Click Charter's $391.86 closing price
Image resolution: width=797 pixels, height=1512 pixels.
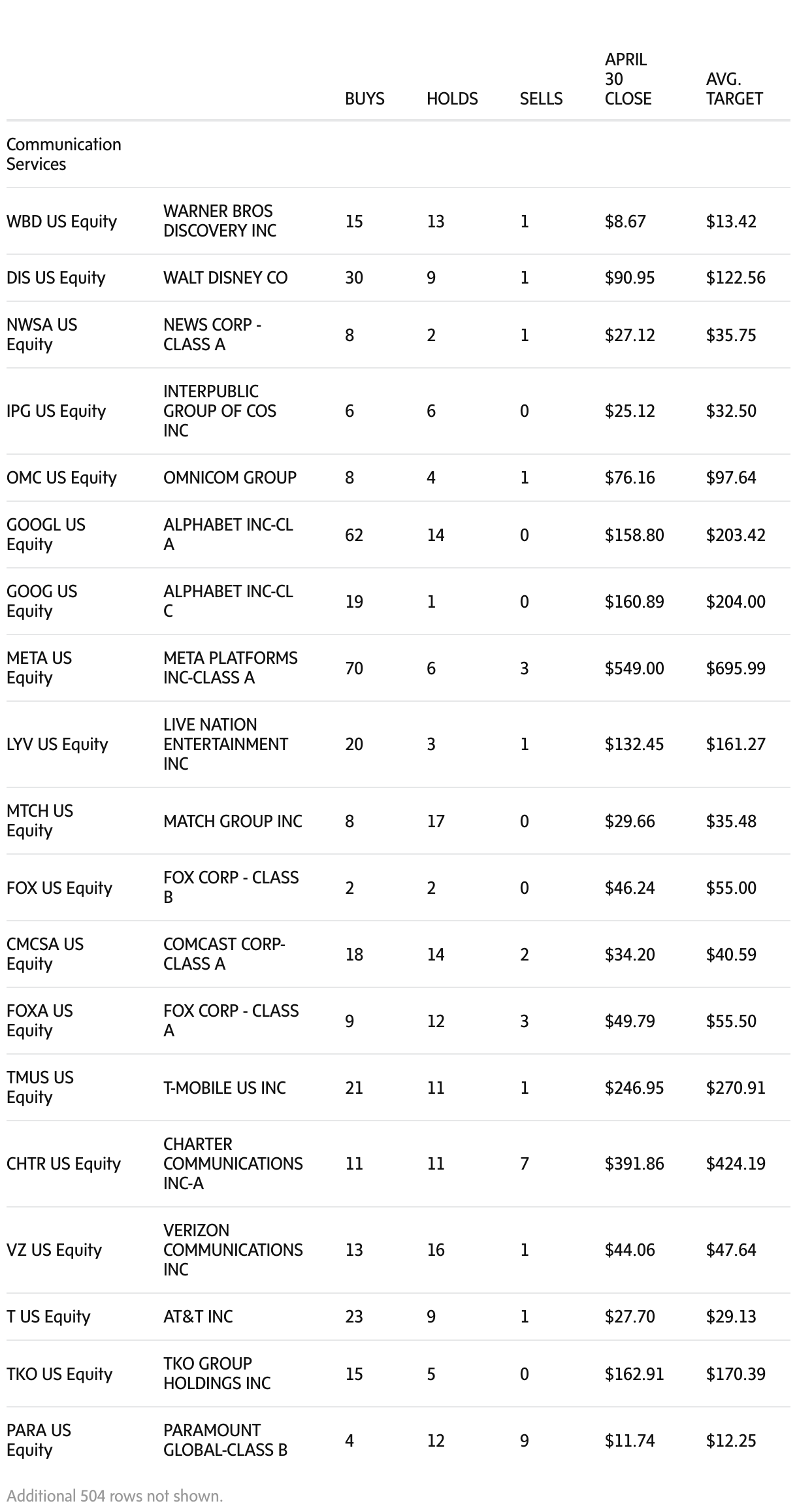tap(634, 1164)
